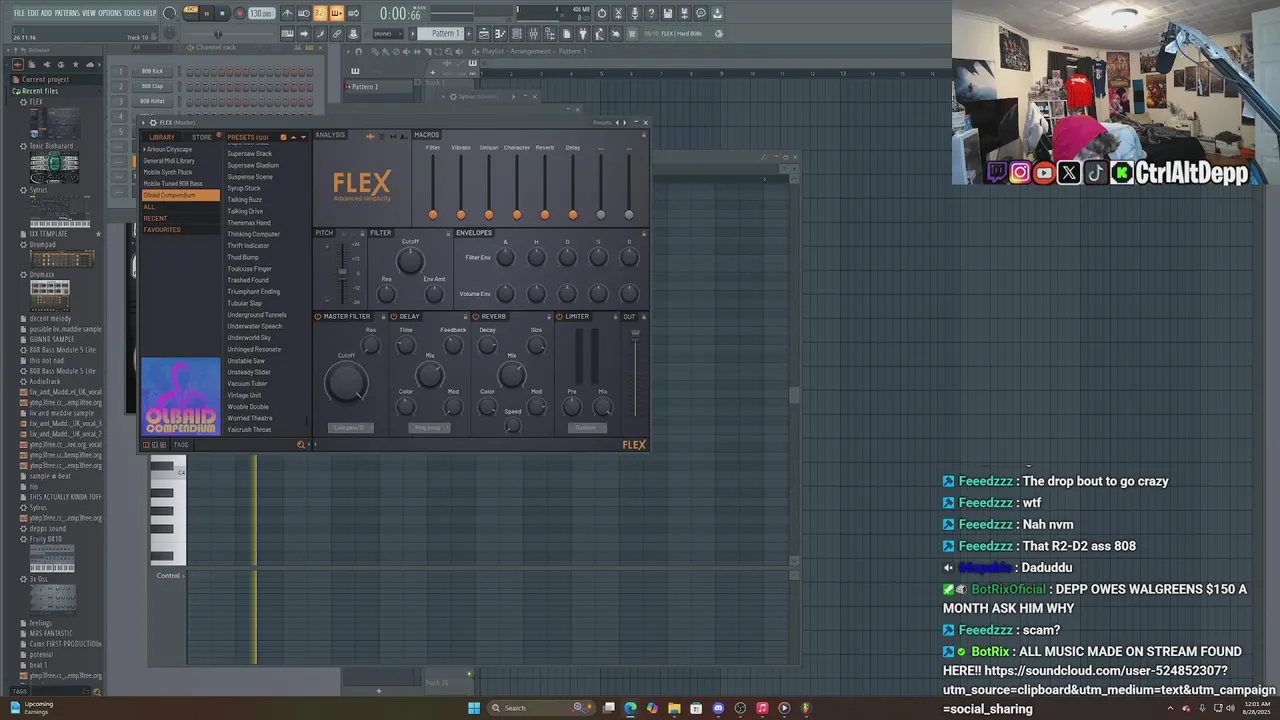Open the Olbaid Compendium pack artwork
The image size is (1280, 720).
[181, 396]
